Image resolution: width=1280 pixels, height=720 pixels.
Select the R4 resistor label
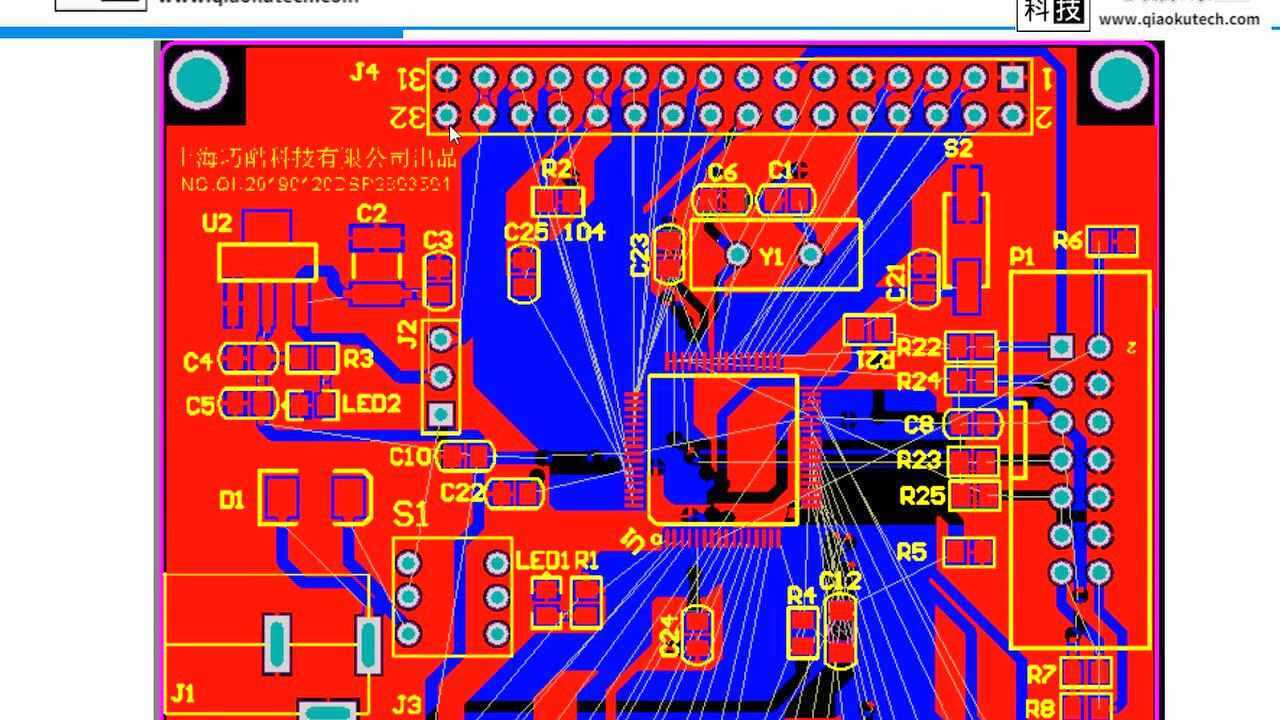pyautogui.click(x=802, y=596)
